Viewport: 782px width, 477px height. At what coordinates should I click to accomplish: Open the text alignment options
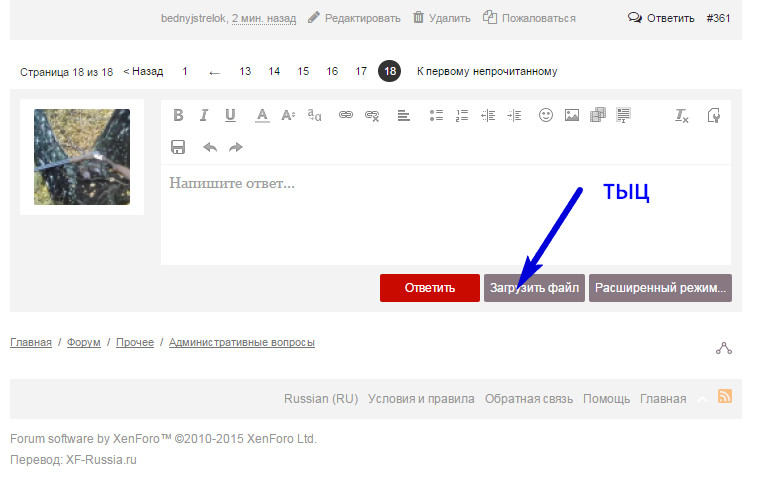coord(404,115)
